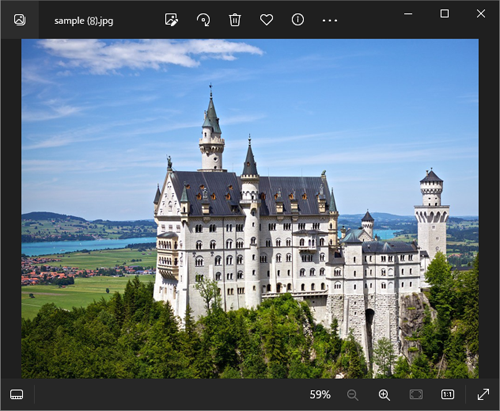Click the zoom in magnifier icon

[384, 395]
